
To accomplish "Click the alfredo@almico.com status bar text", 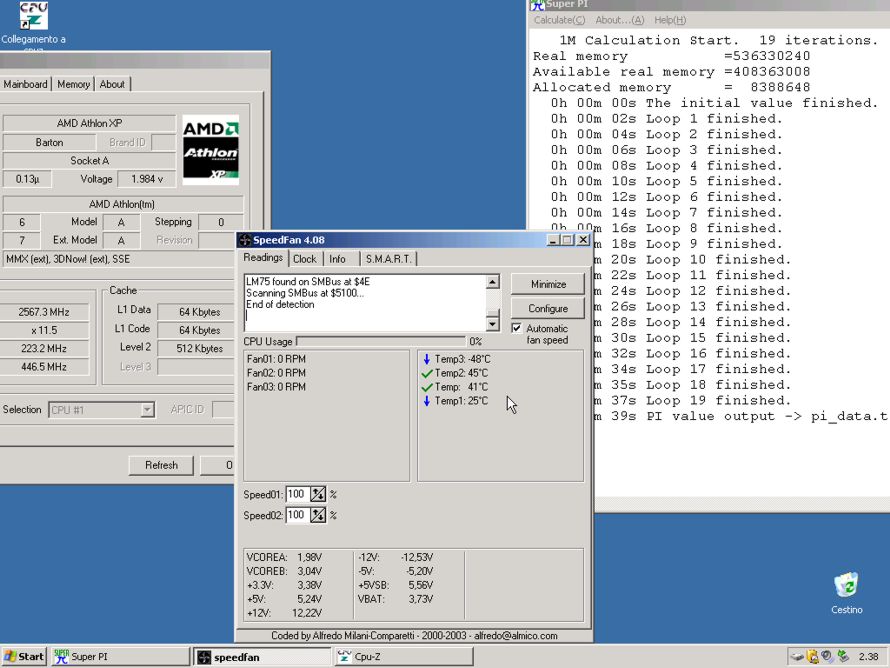I will coord(515,636).
